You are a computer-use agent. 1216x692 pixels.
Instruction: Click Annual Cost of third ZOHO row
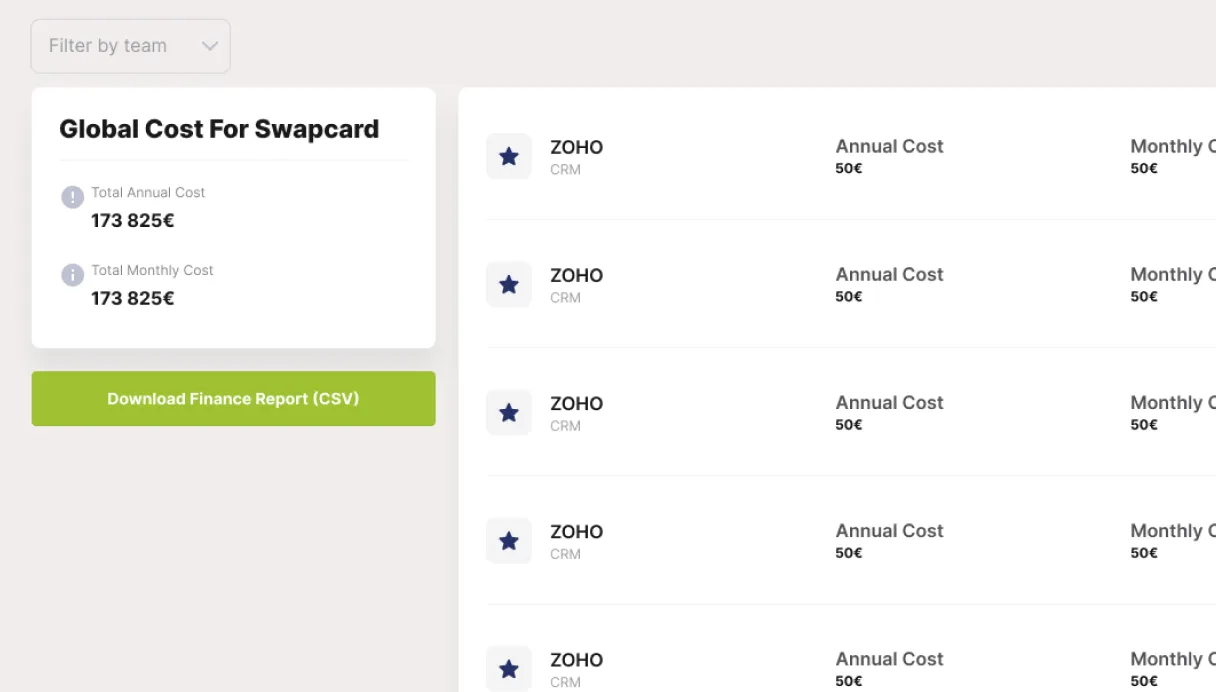(x=889, y=402)
